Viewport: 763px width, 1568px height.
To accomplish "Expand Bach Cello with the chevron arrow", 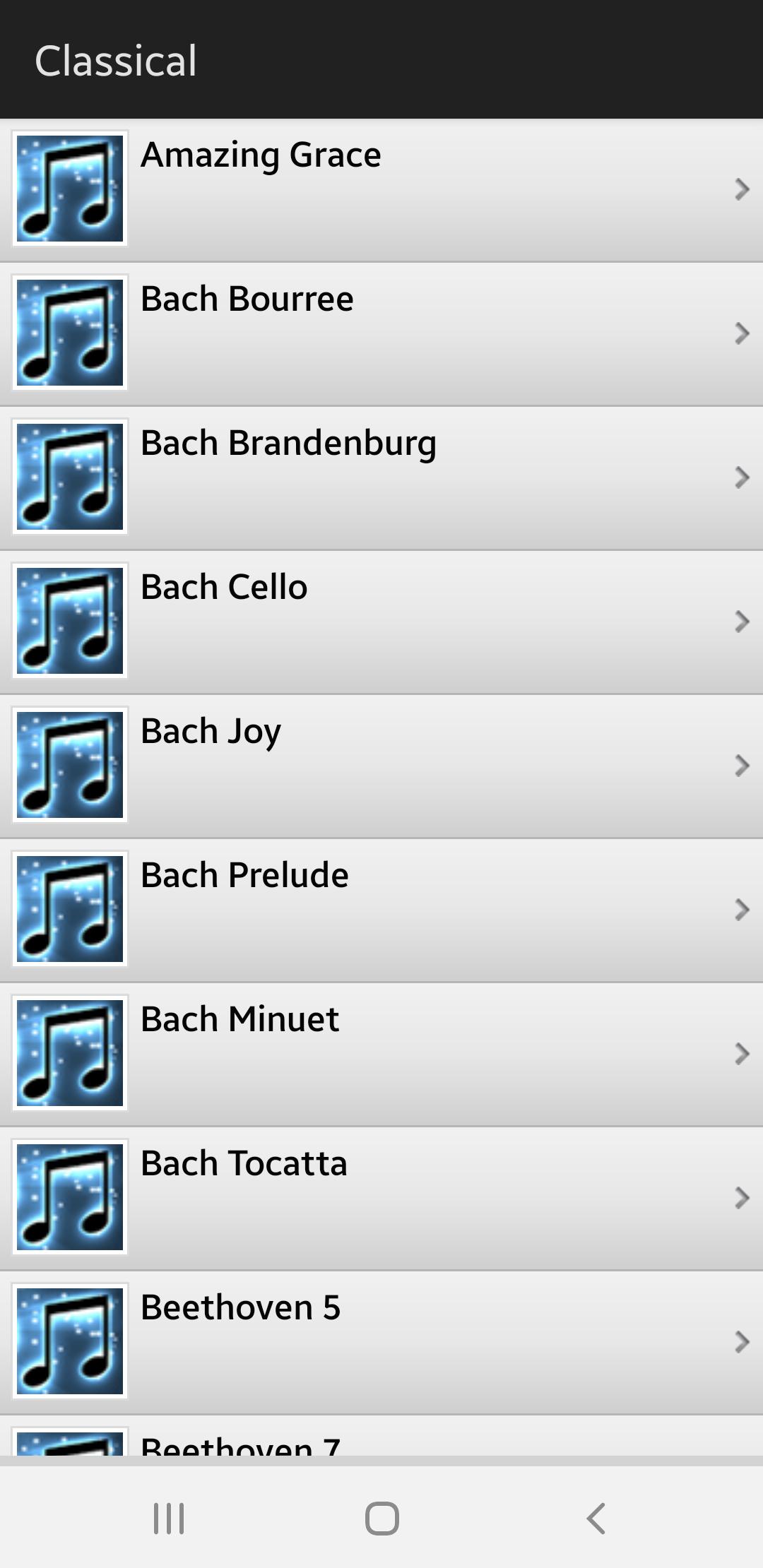I will [x=742, y=622].
